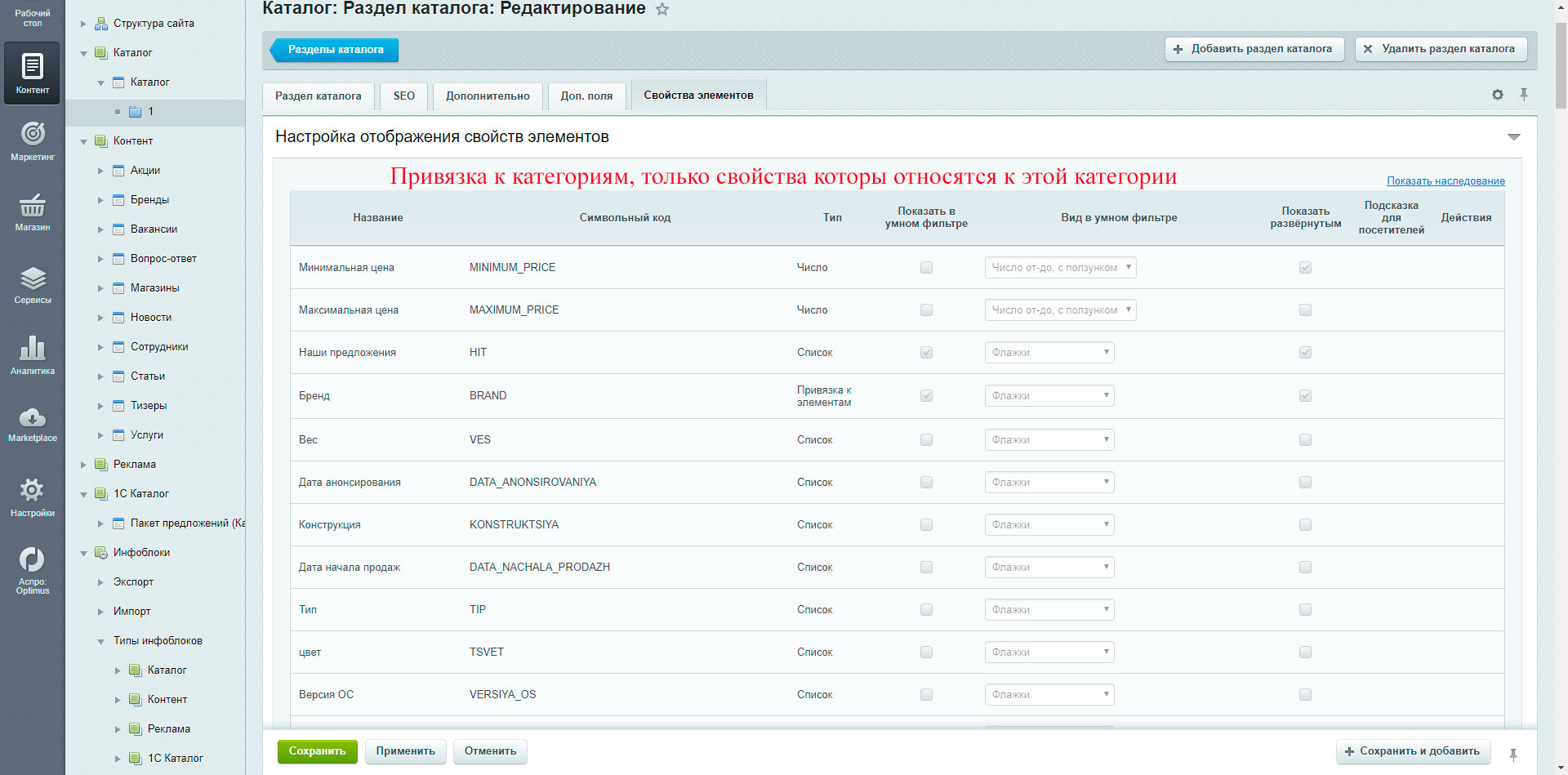
Task: Open the Маркетинг section icon in sidebar
Action: click(x=33, y=134)
